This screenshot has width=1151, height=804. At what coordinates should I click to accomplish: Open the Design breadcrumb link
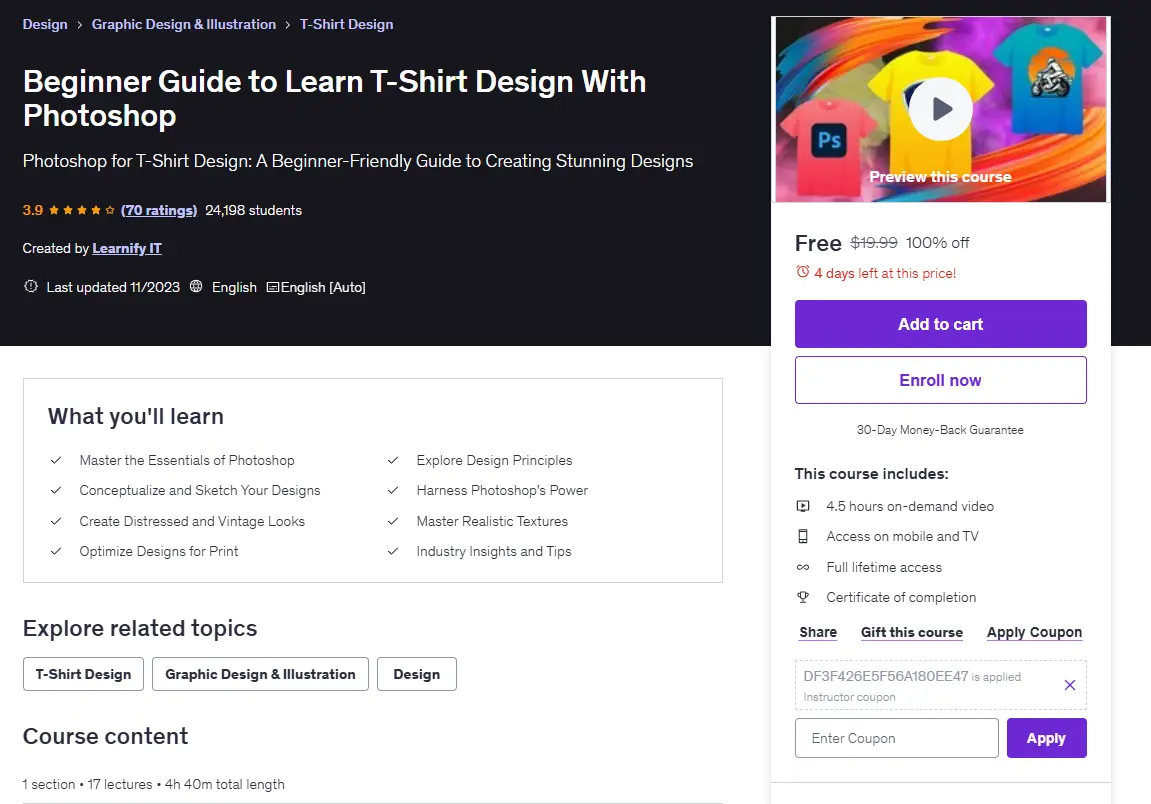point(45,24)
